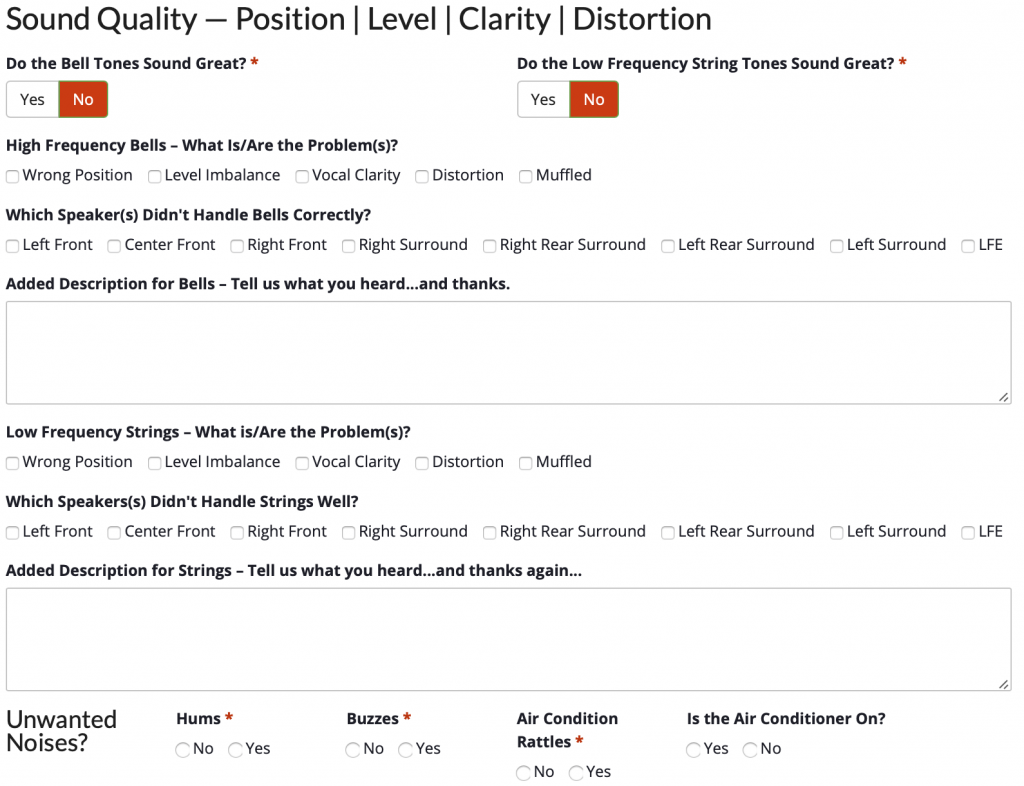This screenshot has width=1024, height=786.
Task: Choose No for Low Frequency String Tones
Action: (594, 100)
